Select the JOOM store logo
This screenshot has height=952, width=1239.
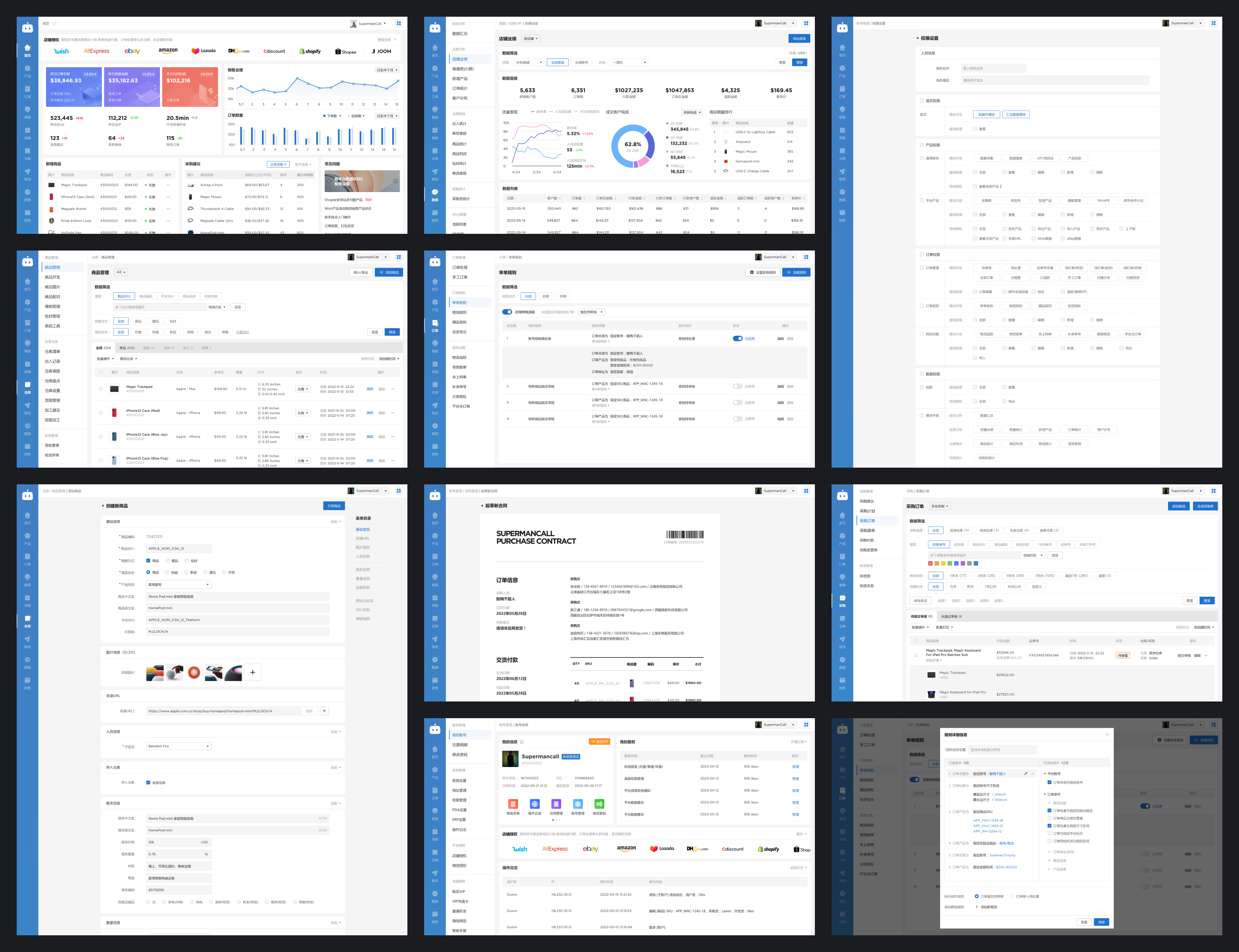(381, 51)
